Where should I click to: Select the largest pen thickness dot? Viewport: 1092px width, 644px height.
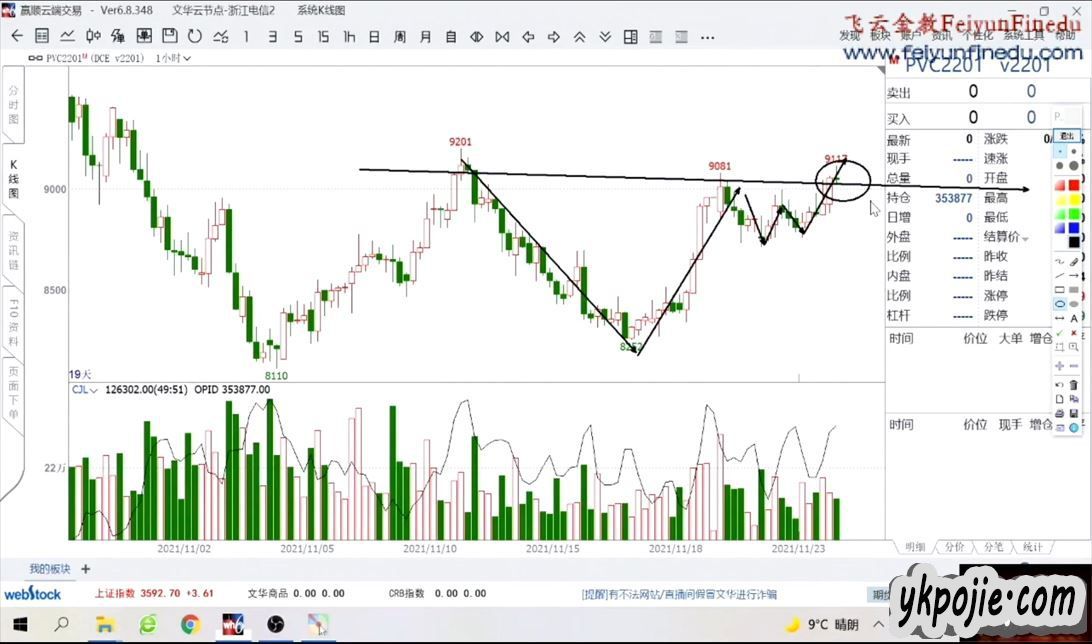pos(1074,165)
